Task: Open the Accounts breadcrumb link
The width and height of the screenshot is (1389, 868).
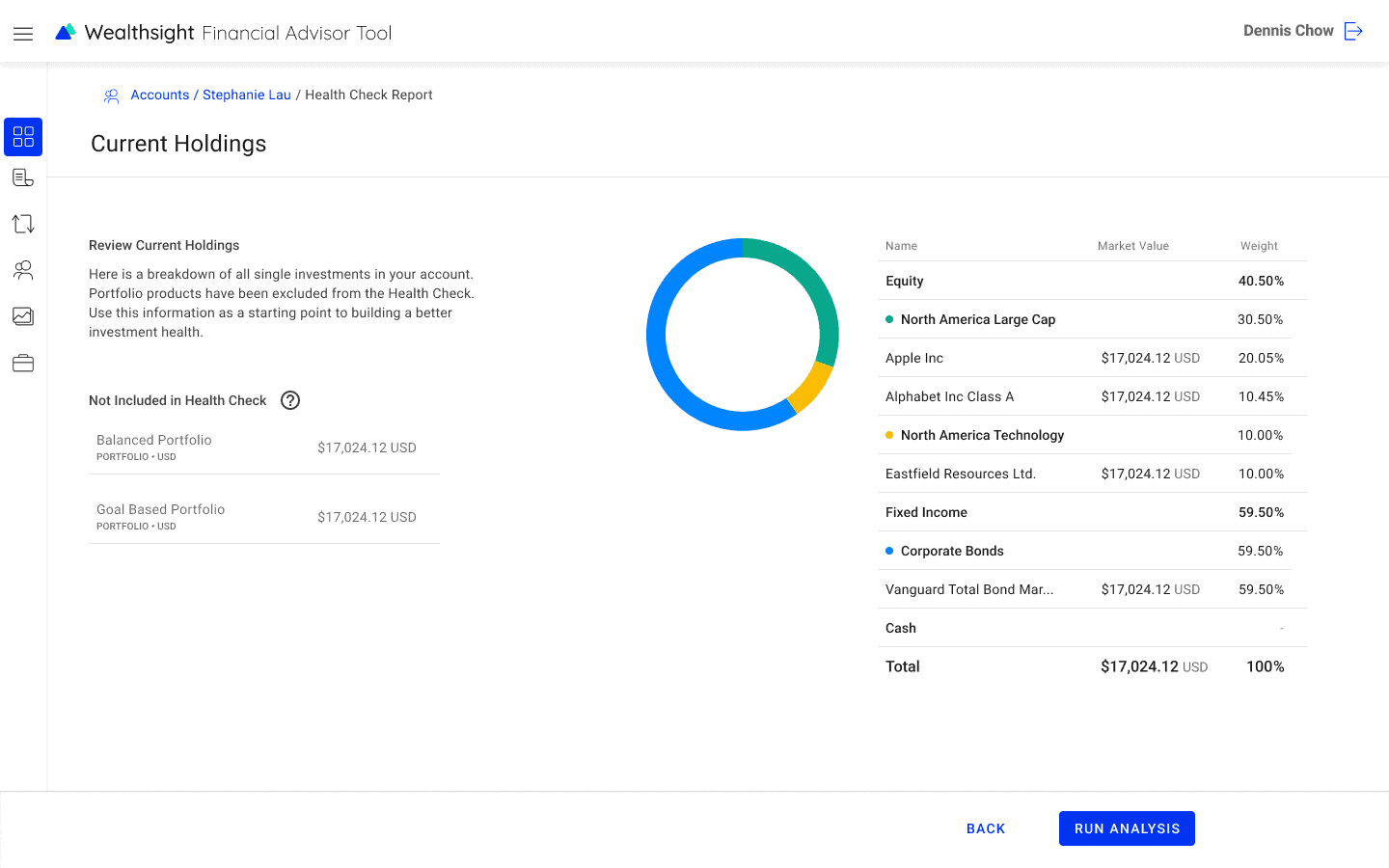Action: [159, 95]
